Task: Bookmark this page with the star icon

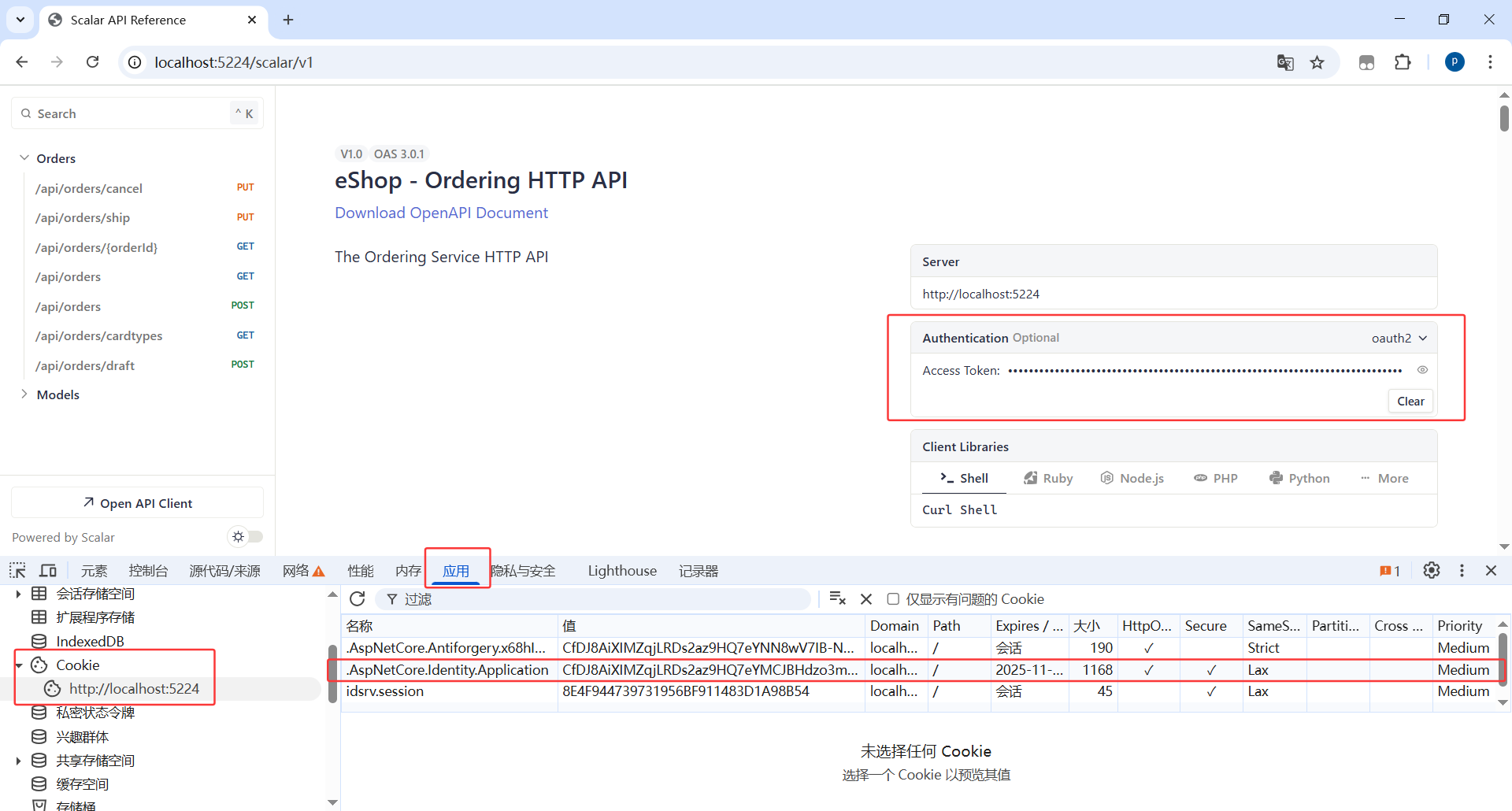Action: pos(1317,62)
